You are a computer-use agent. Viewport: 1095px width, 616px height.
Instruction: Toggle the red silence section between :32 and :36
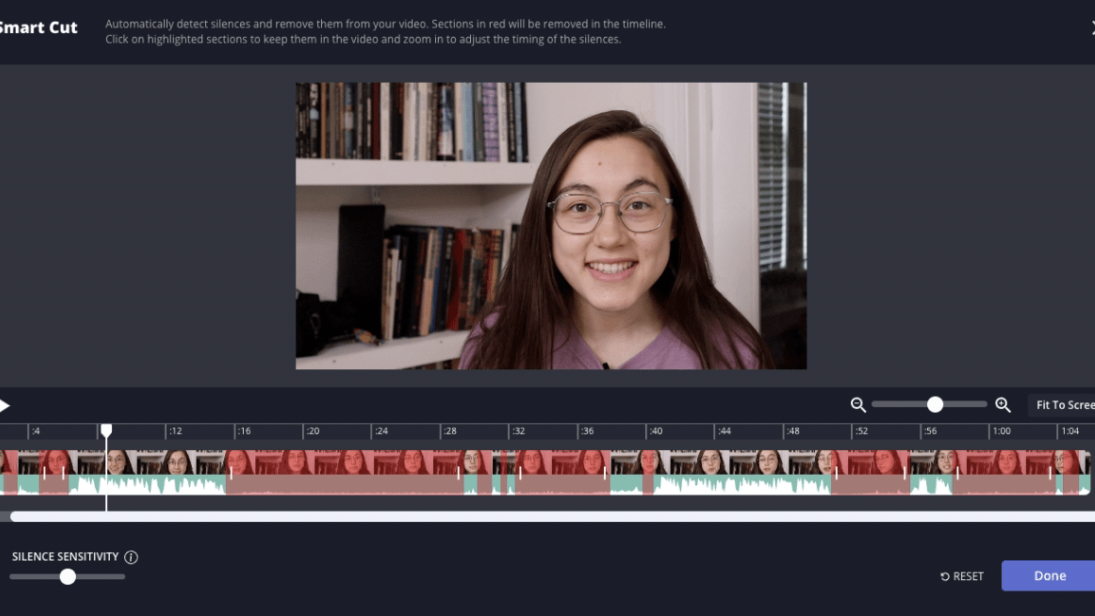[x=558, y=472]
